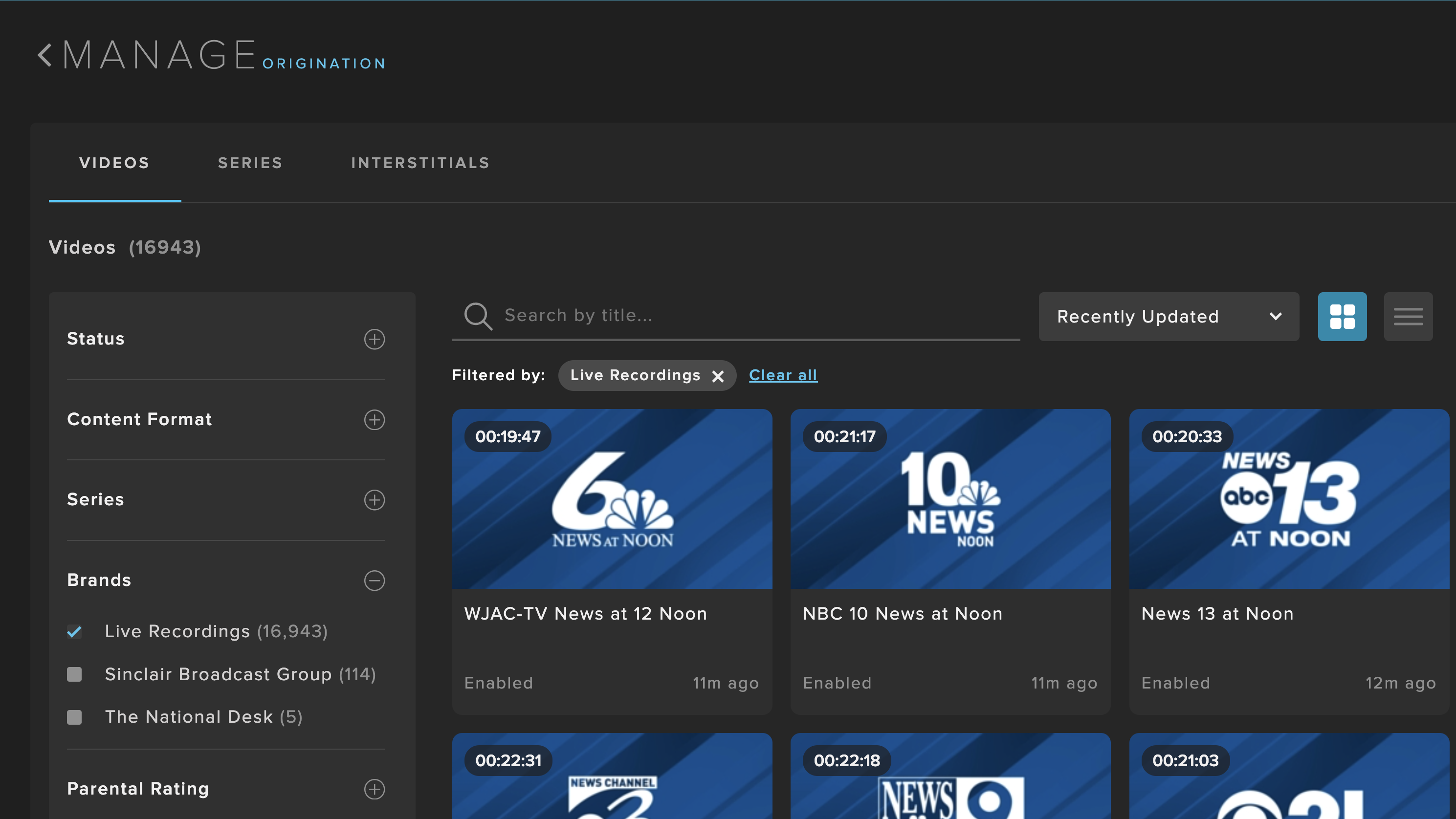1456x819 pixels.
Task: Switch to grid view
Action: coord(1342,316)
